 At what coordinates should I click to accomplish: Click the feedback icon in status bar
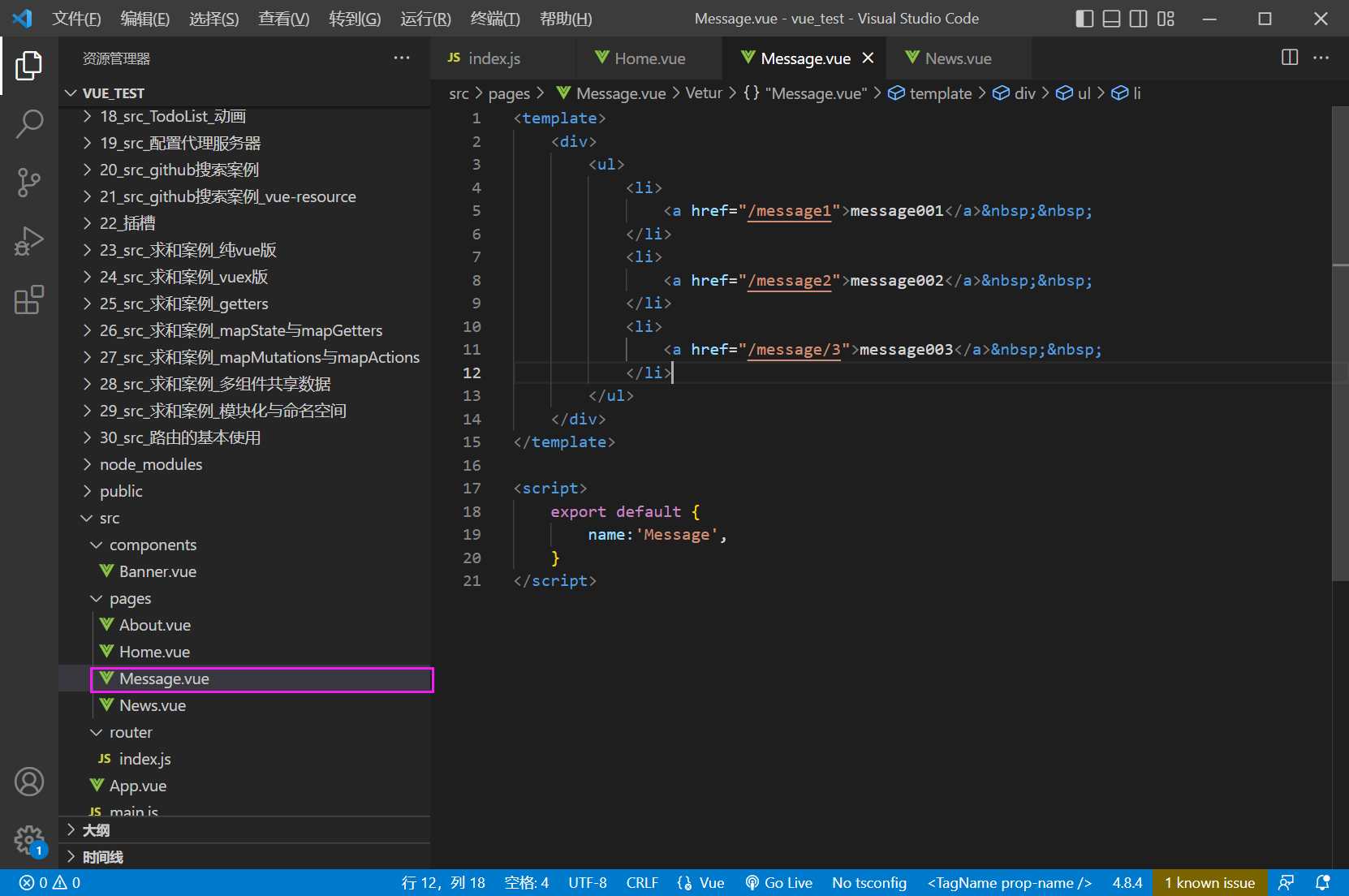1286,883
